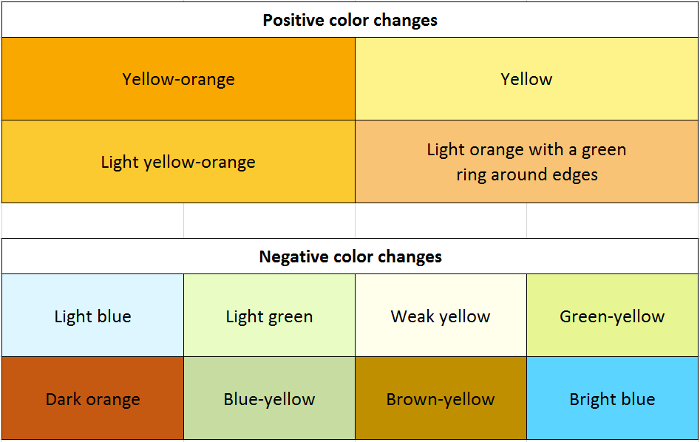Click the blank cell directly above Light blue header row
The height and width of the screenshot is (442, 700).
(x=92, y=221)
